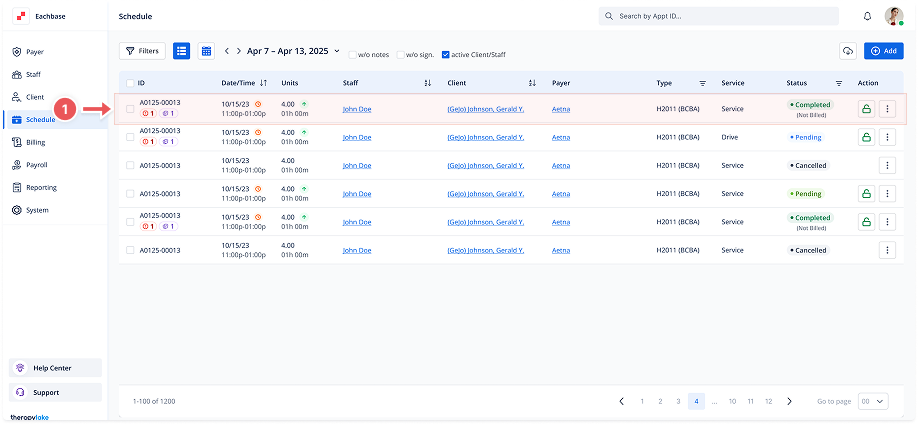
Task: Open the notifications bell
Action: click(867, 17)
